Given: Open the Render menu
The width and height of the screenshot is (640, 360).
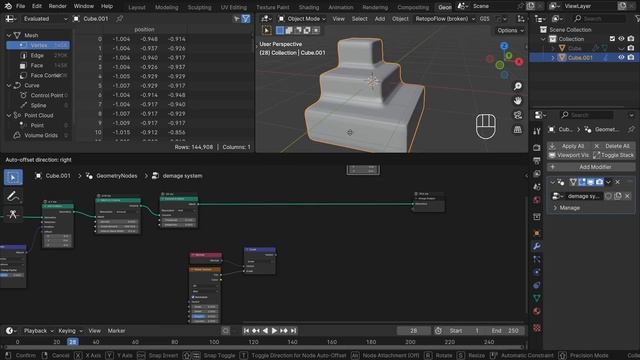Looking at the screenshot, I should pyautogui.click(x=58, y=6).
